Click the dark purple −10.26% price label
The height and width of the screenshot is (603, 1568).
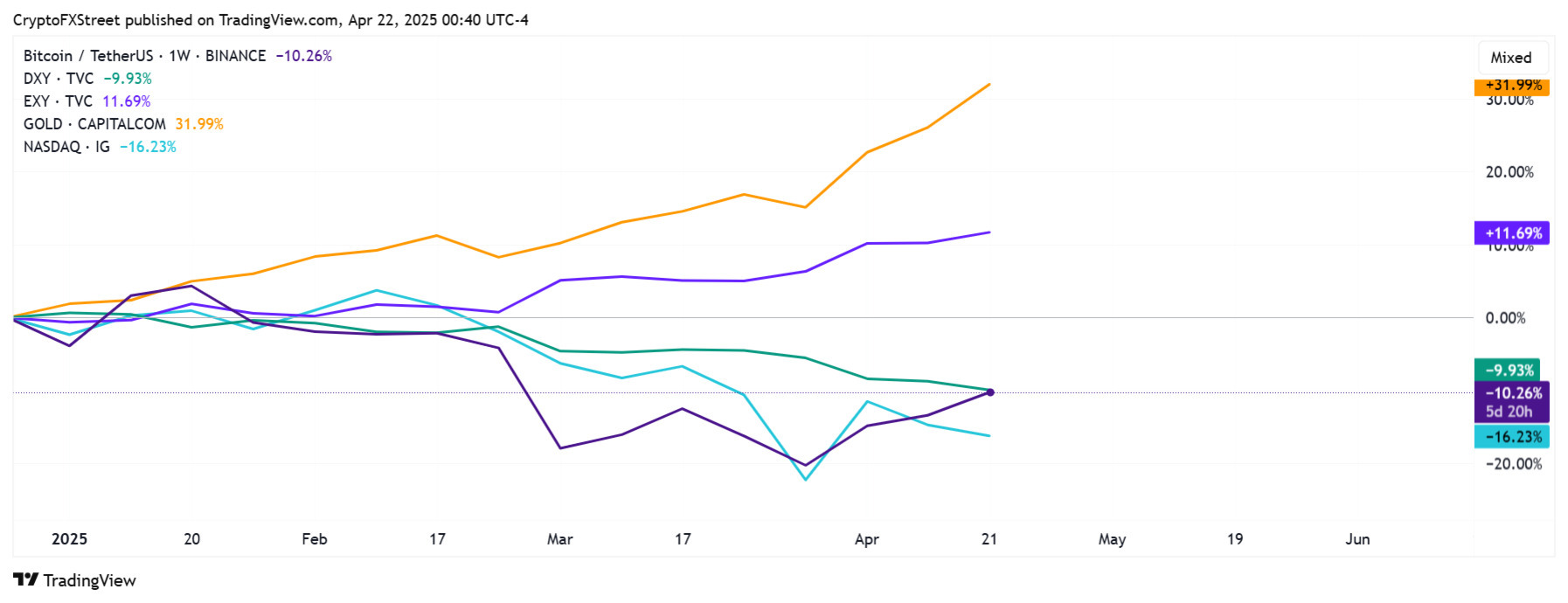point(1512,393)
